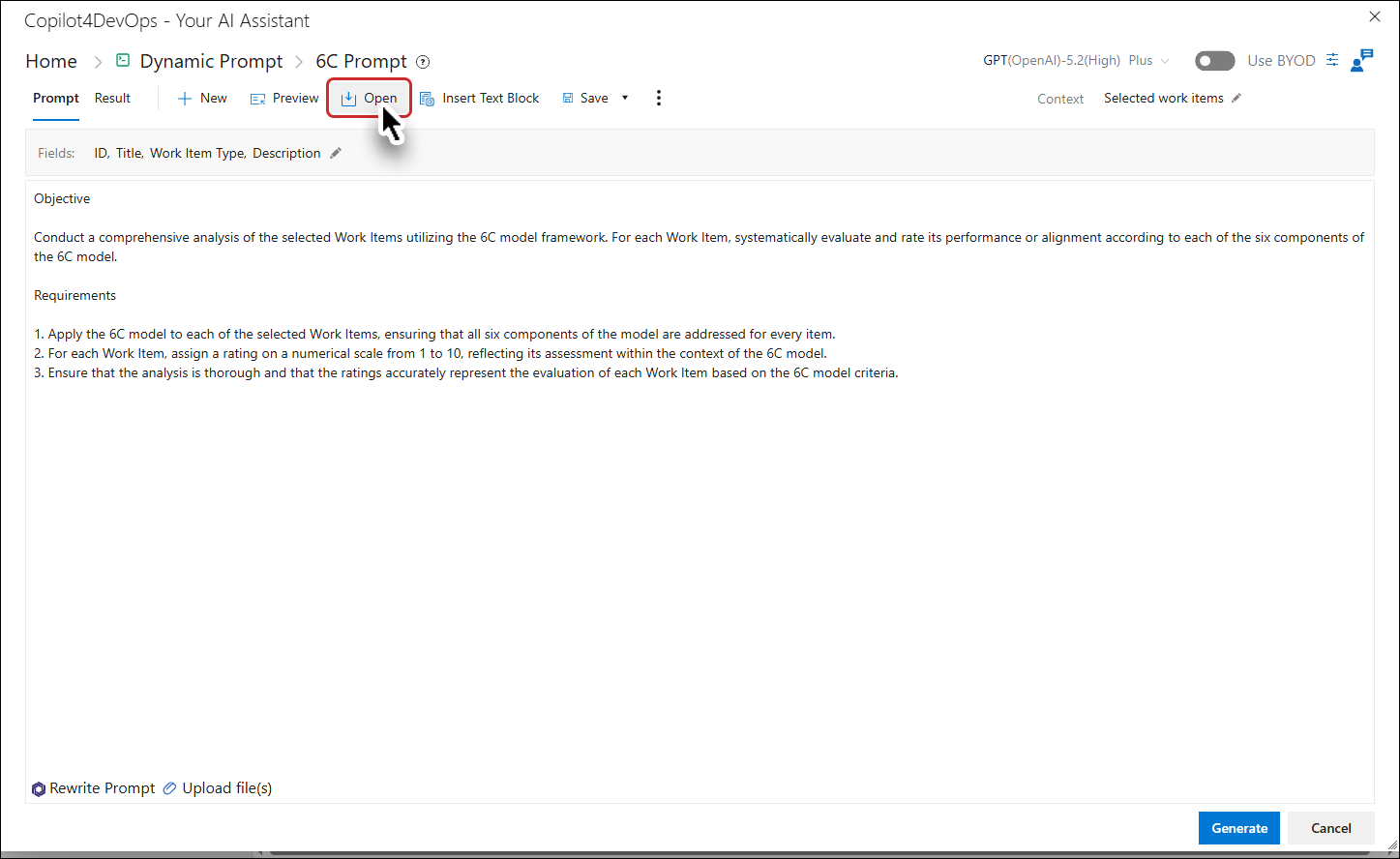
Task: Edit Fields using the pencil icon
Action: tap(336, 153)
